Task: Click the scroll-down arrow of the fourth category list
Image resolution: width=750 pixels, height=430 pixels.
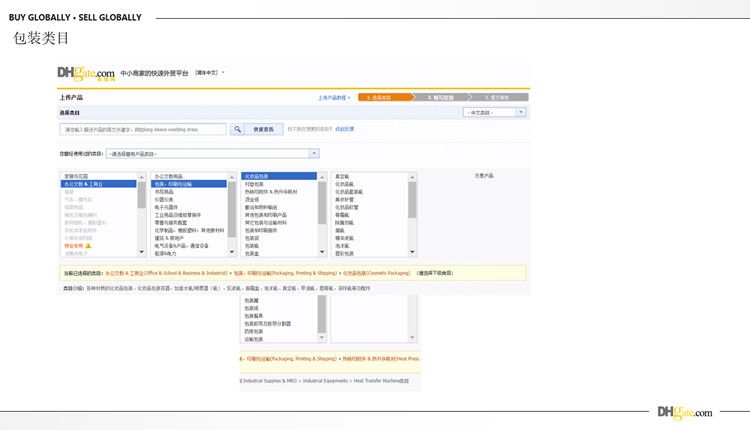Action: [x=412, y=254]
